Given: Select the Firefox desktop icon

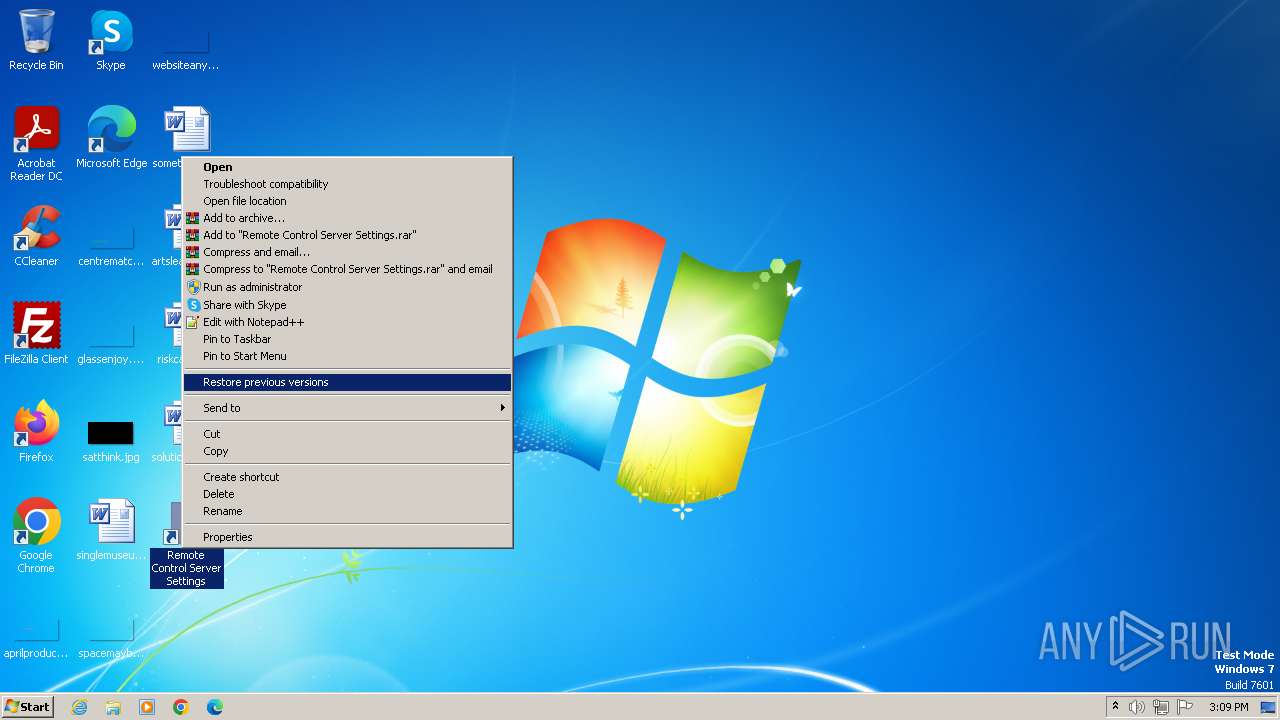Looking at the screenshot, I should tap(36, 432).
